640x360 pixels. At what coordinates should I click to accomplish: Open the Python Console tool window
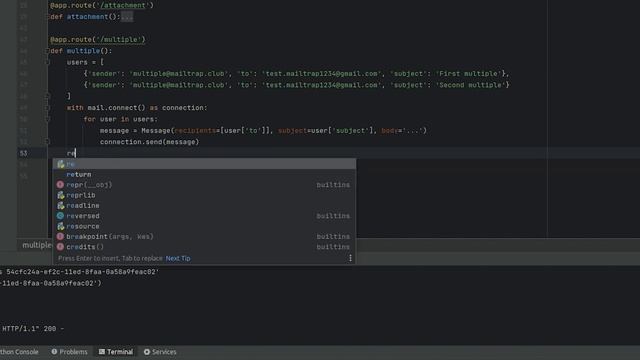point(19,352)
